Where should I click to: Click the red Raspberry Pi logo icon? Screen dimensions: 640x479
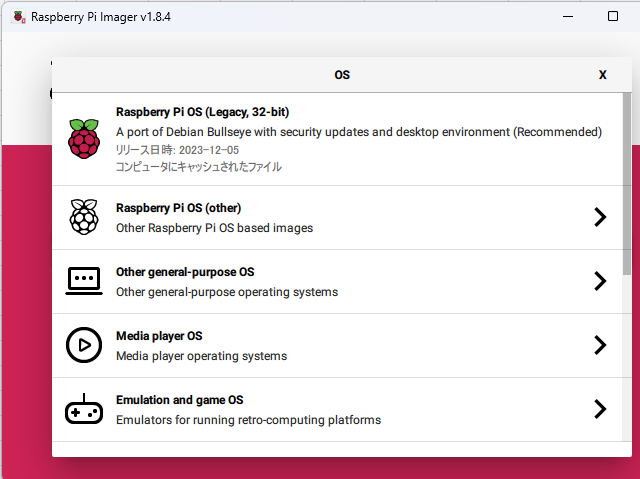coord(84,138)
